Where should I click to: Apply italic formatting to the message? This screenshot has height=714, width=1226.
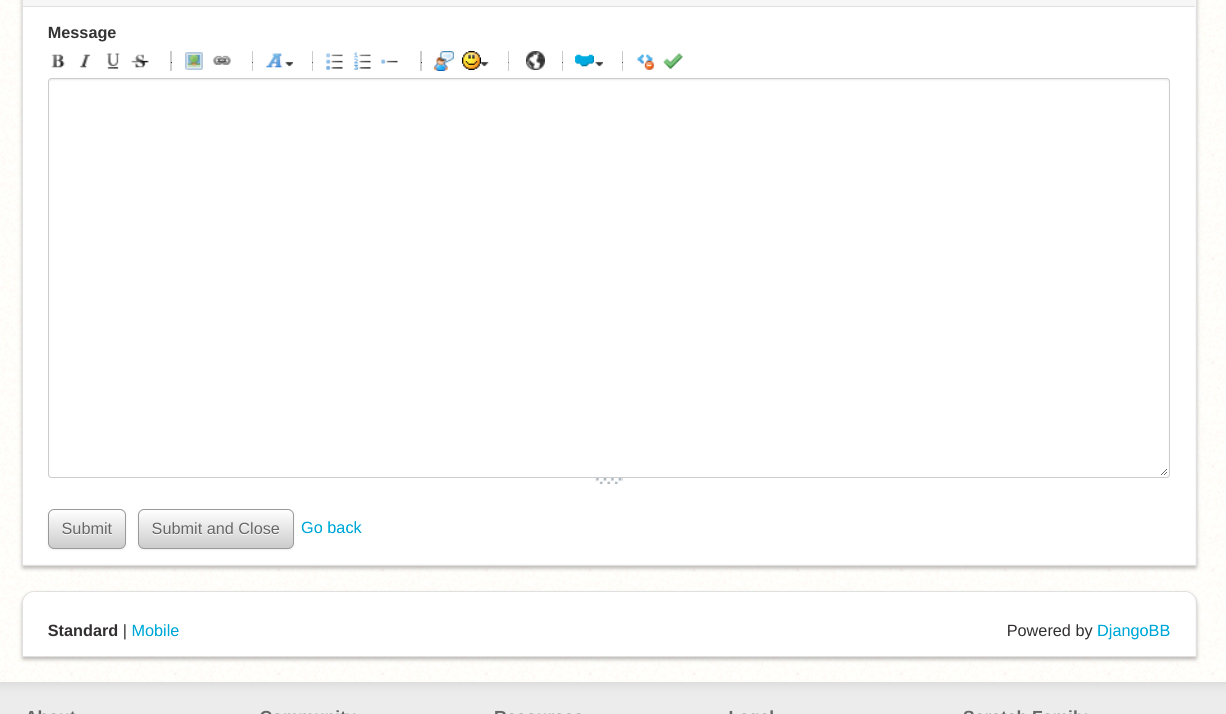tap(85, 61)
